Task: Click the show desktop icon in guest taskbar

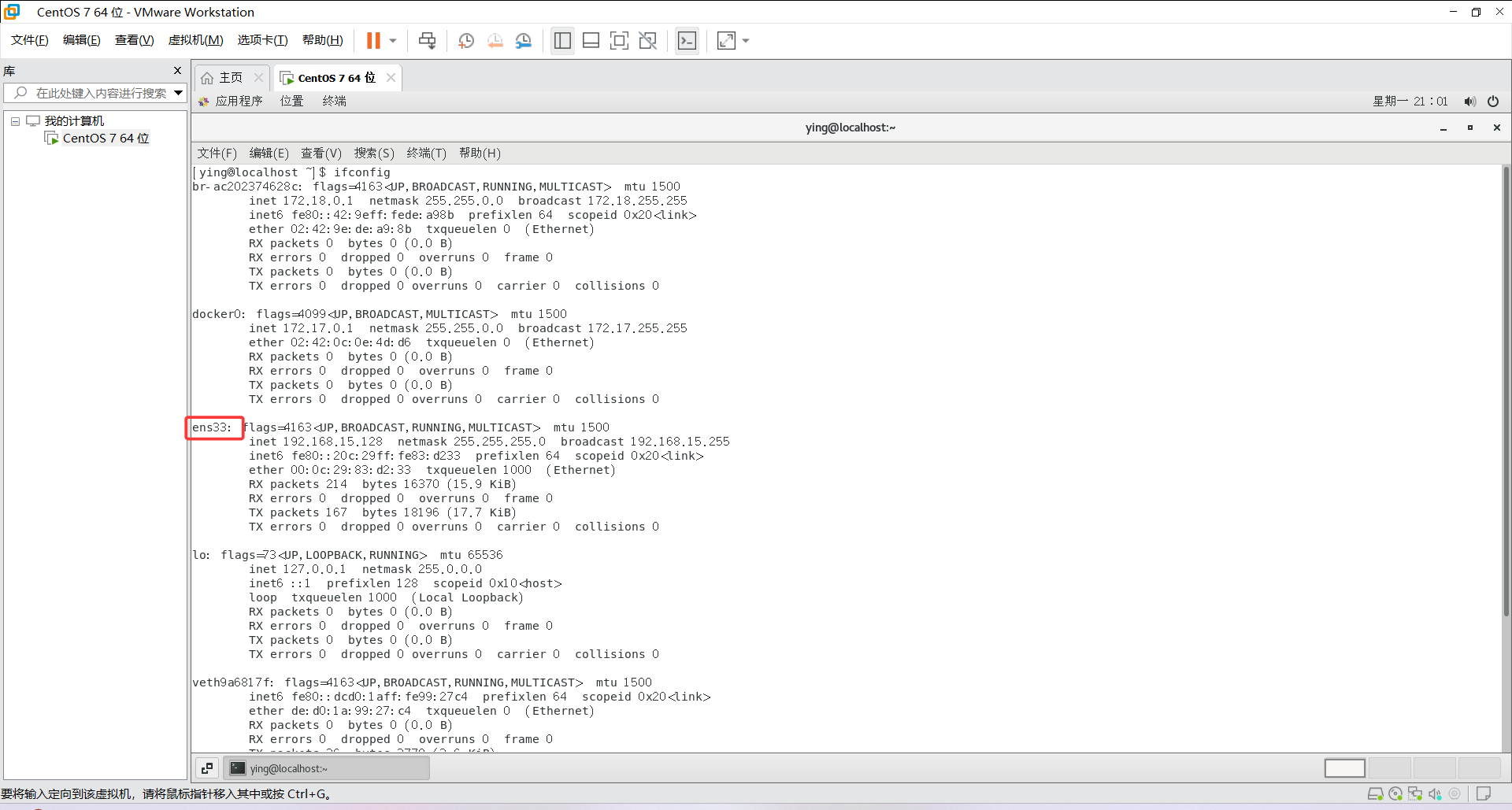Action: click(207, 768)
